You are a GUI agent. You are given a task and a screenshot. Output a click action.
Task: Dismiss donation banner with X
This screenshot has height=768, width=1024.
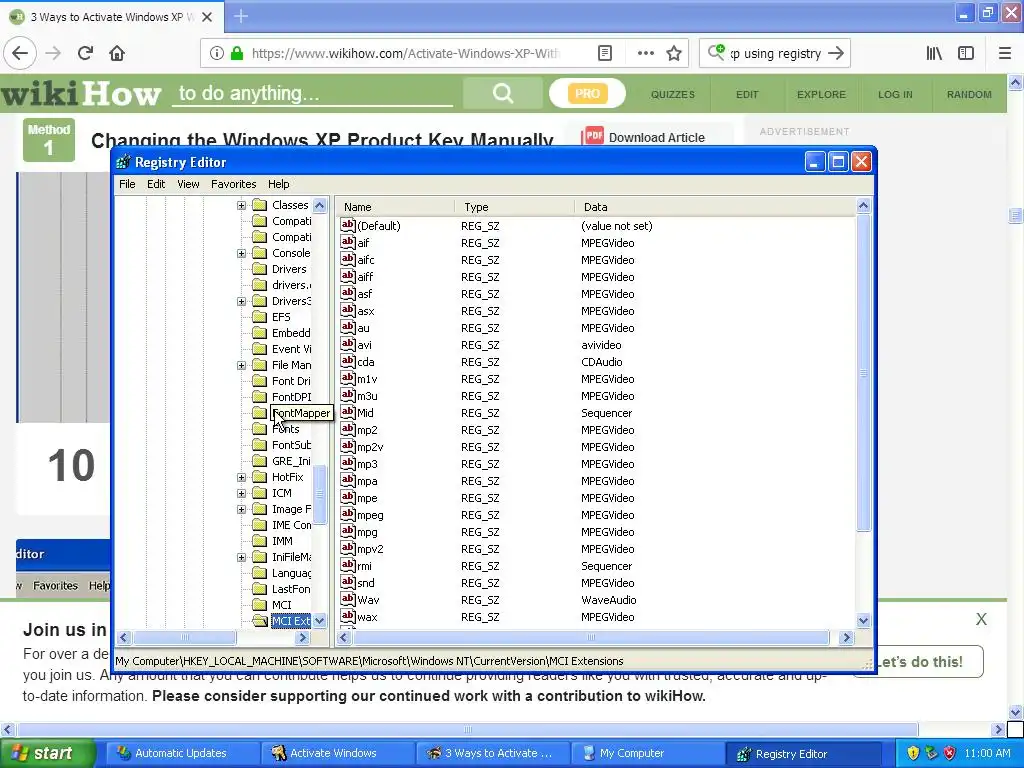[x=981, y=619]
